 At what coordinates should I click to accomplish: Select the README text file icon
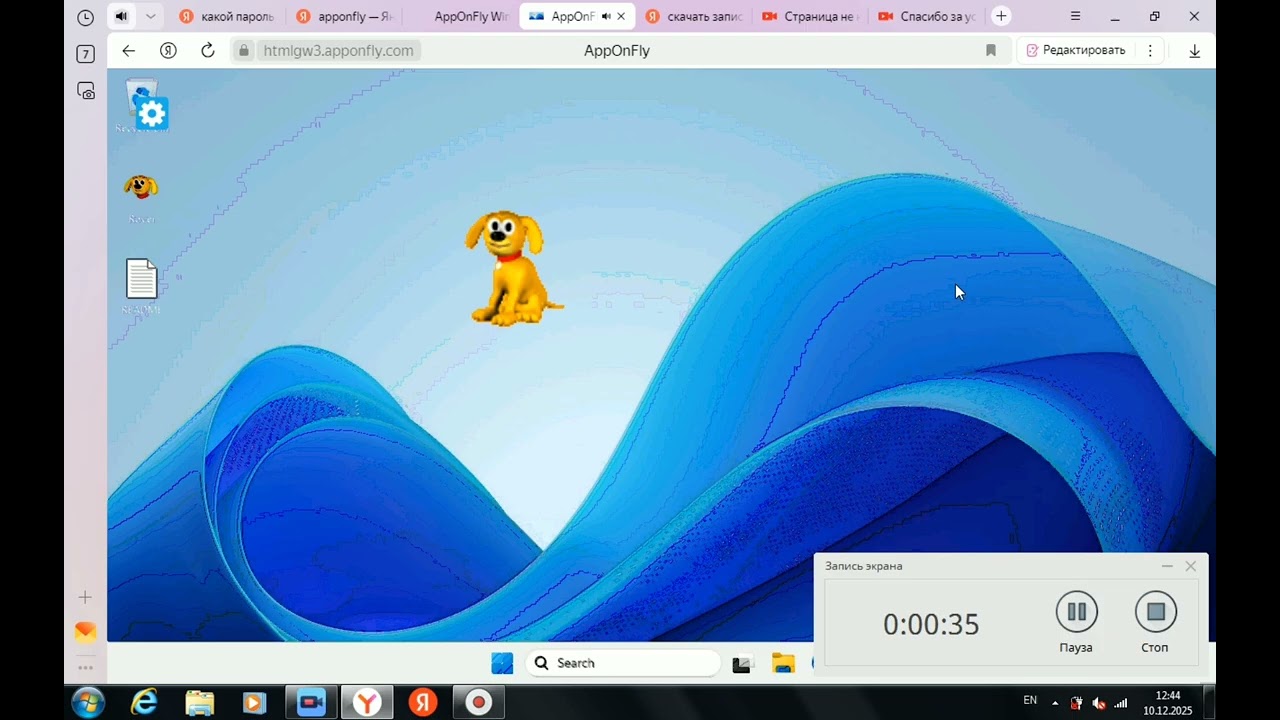pyautogui.click(x=141, y=286)
